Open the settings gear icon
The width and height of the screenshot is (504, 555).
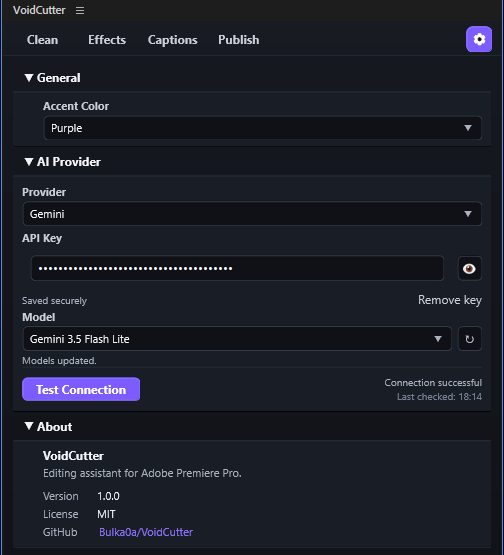pyautogui.click(x=479, y=39)
